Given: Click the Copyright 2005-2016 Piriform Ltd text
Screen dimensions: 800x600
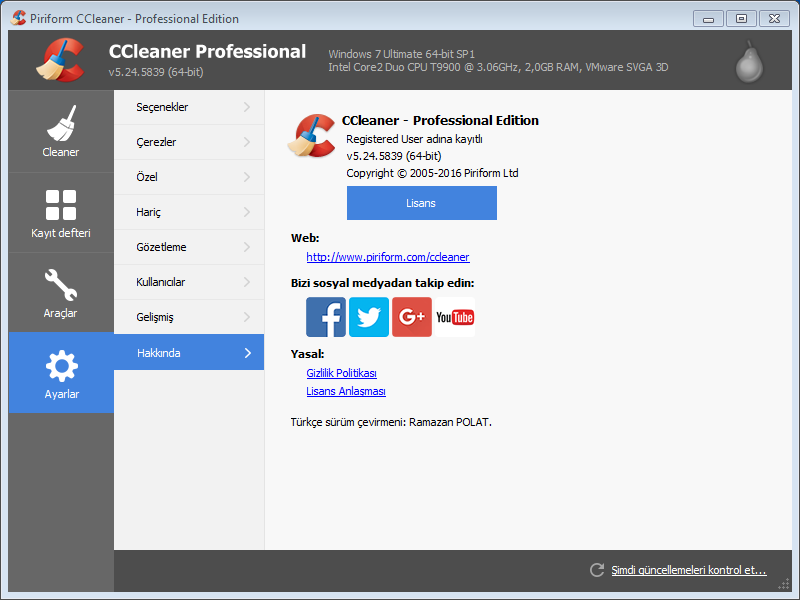Looking at the screenshot, I should click(x=432, y=173).
